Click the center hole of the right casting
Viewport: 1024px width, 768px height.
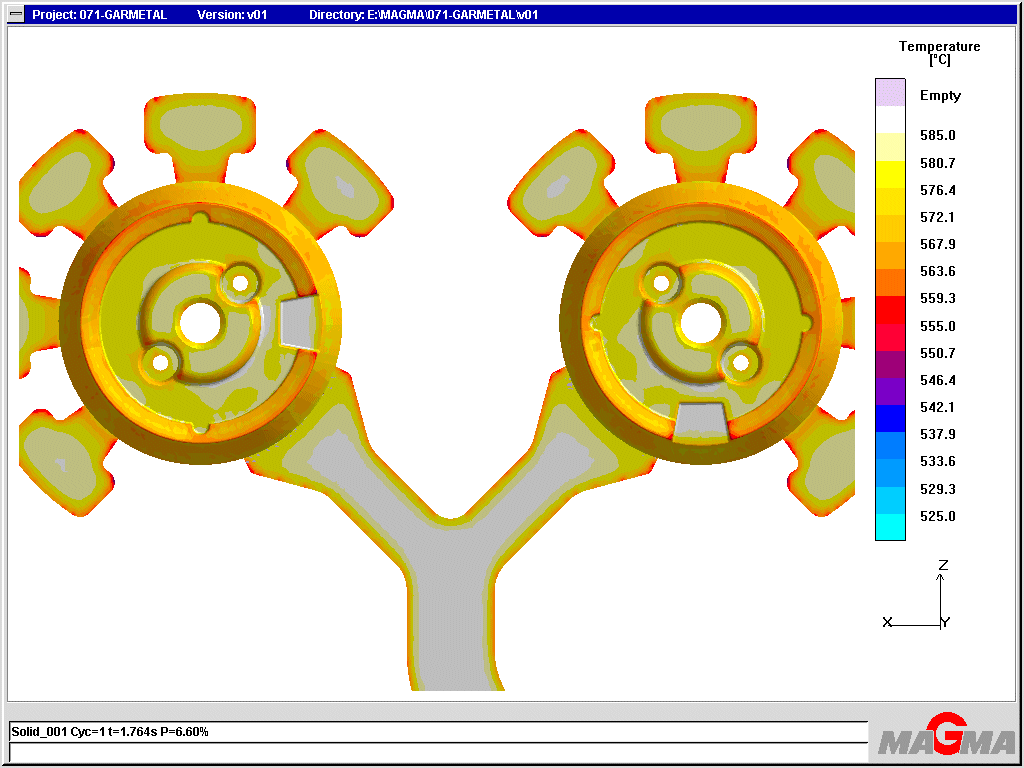[701, 322]
